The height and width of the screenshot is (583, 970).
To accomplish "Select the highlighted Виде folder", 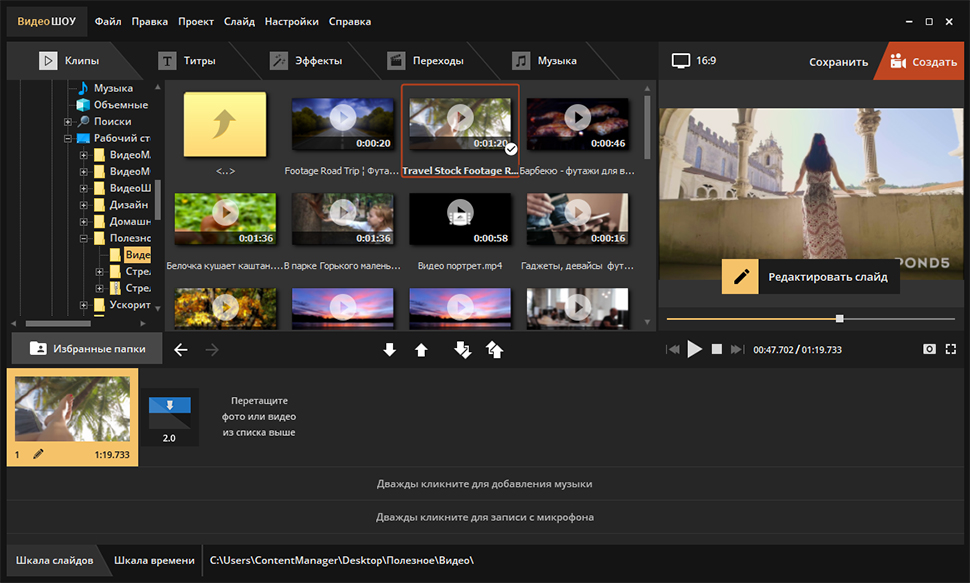I will pos(137,254).
